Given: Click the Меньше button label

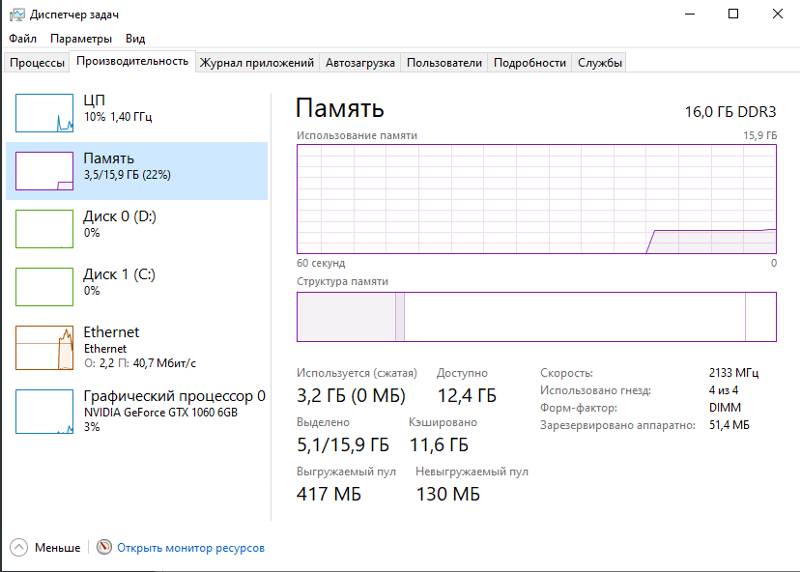Looking at the screenshot, I should [x=57, y=548].
